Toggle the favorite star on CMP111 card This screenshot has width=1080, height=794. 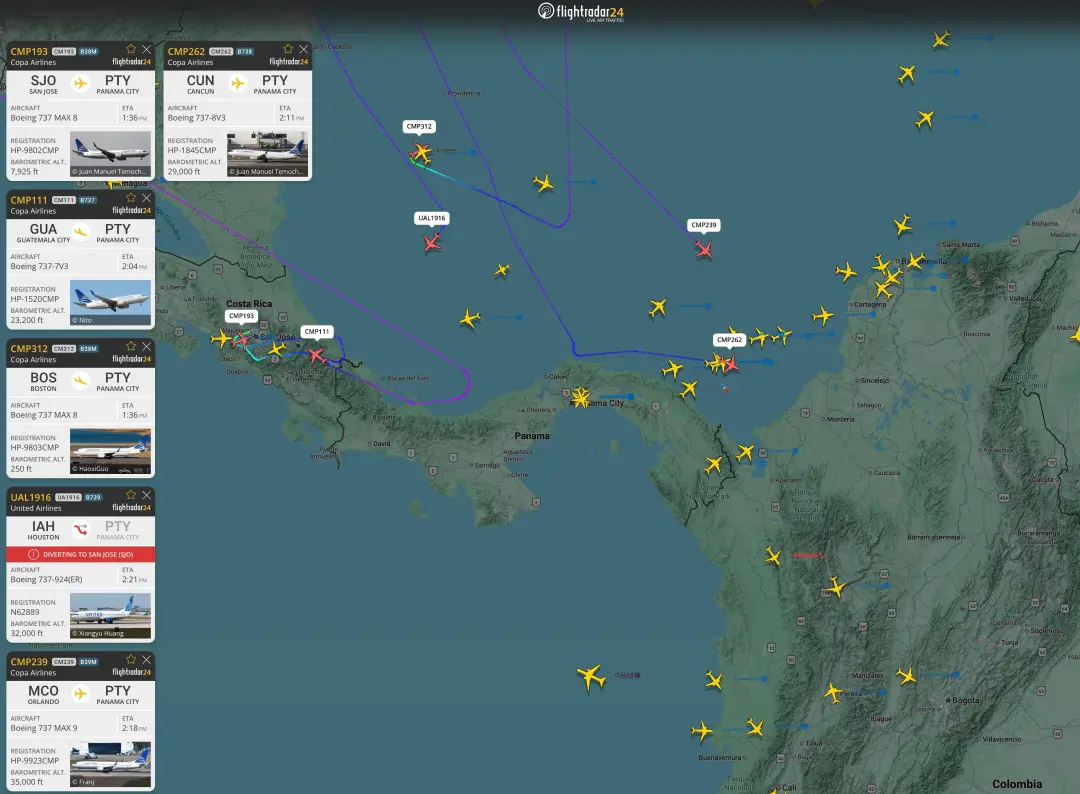coord(131,198)
